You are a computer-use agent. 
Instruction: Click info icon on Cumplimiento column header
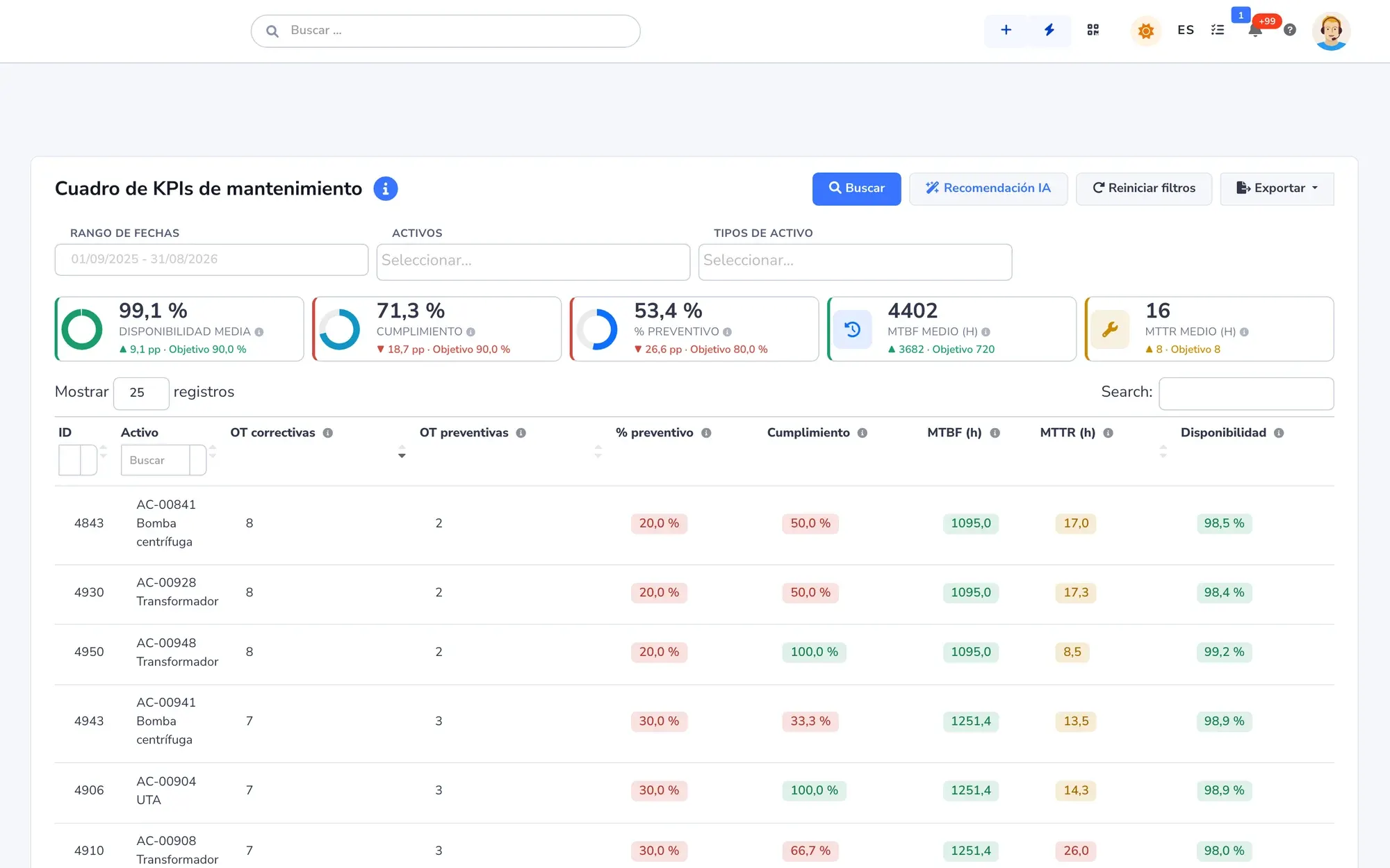(x=862, y=433)
